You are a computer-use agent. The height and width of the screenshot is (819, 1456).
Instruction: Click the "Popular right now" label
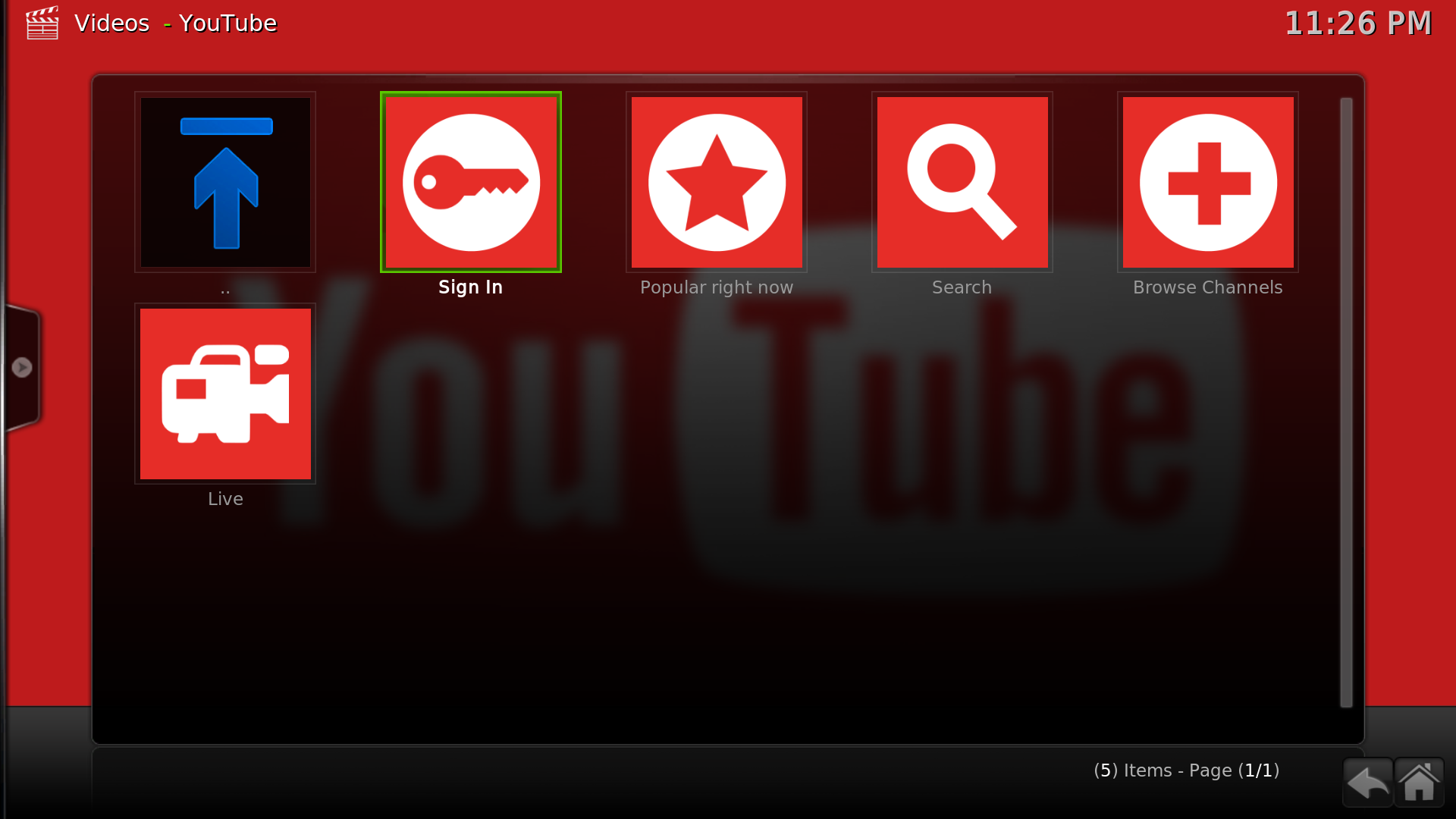pyautogui.click(x=717, y=287)
